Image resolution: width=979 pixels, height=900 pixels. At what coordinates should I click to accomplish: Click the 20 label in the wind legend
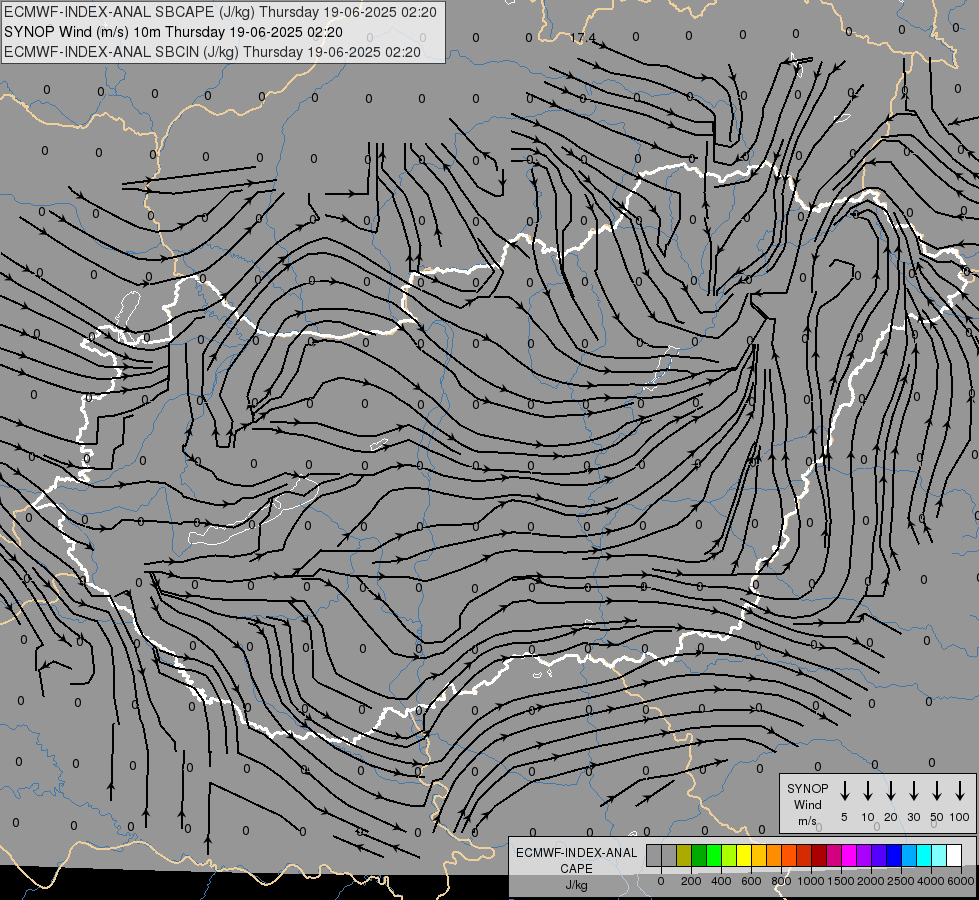pos(891,817)
